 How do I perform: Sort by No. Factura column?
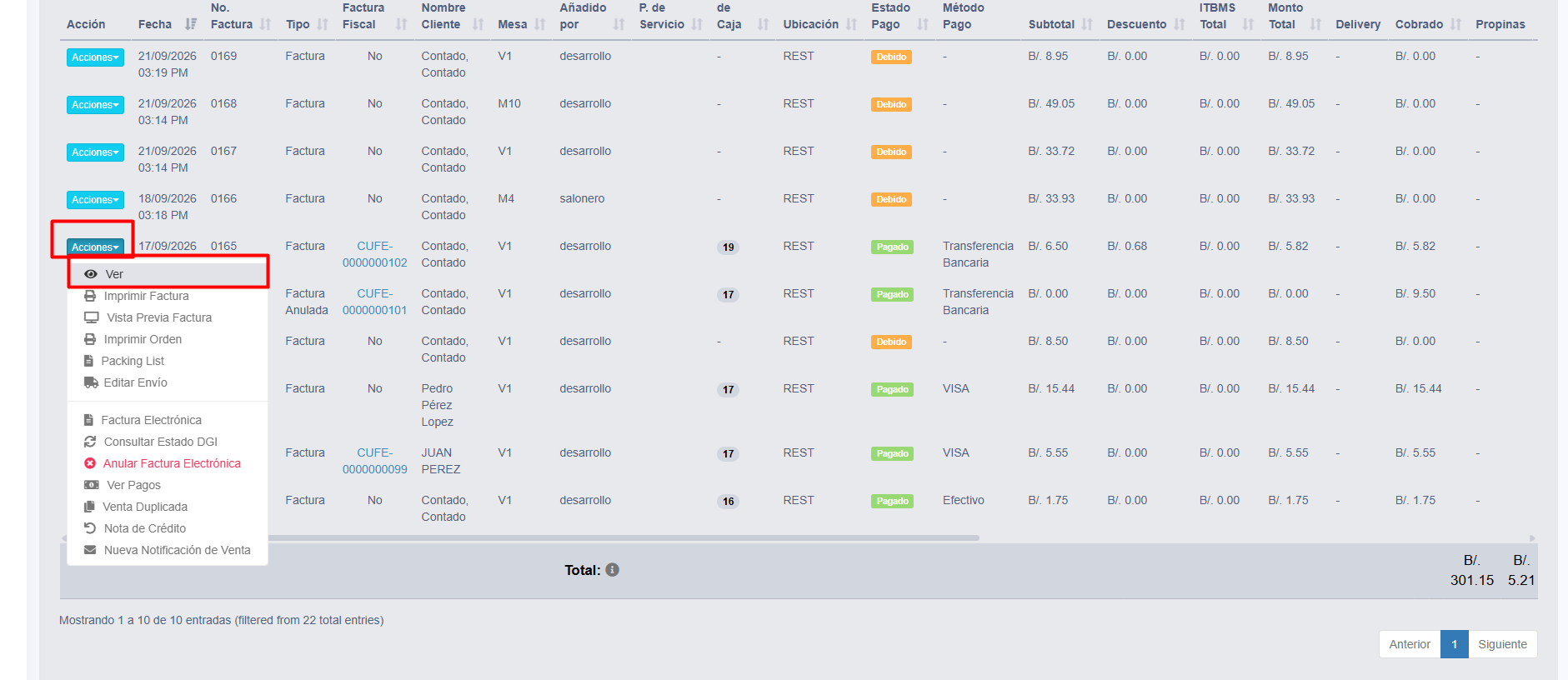241,17
